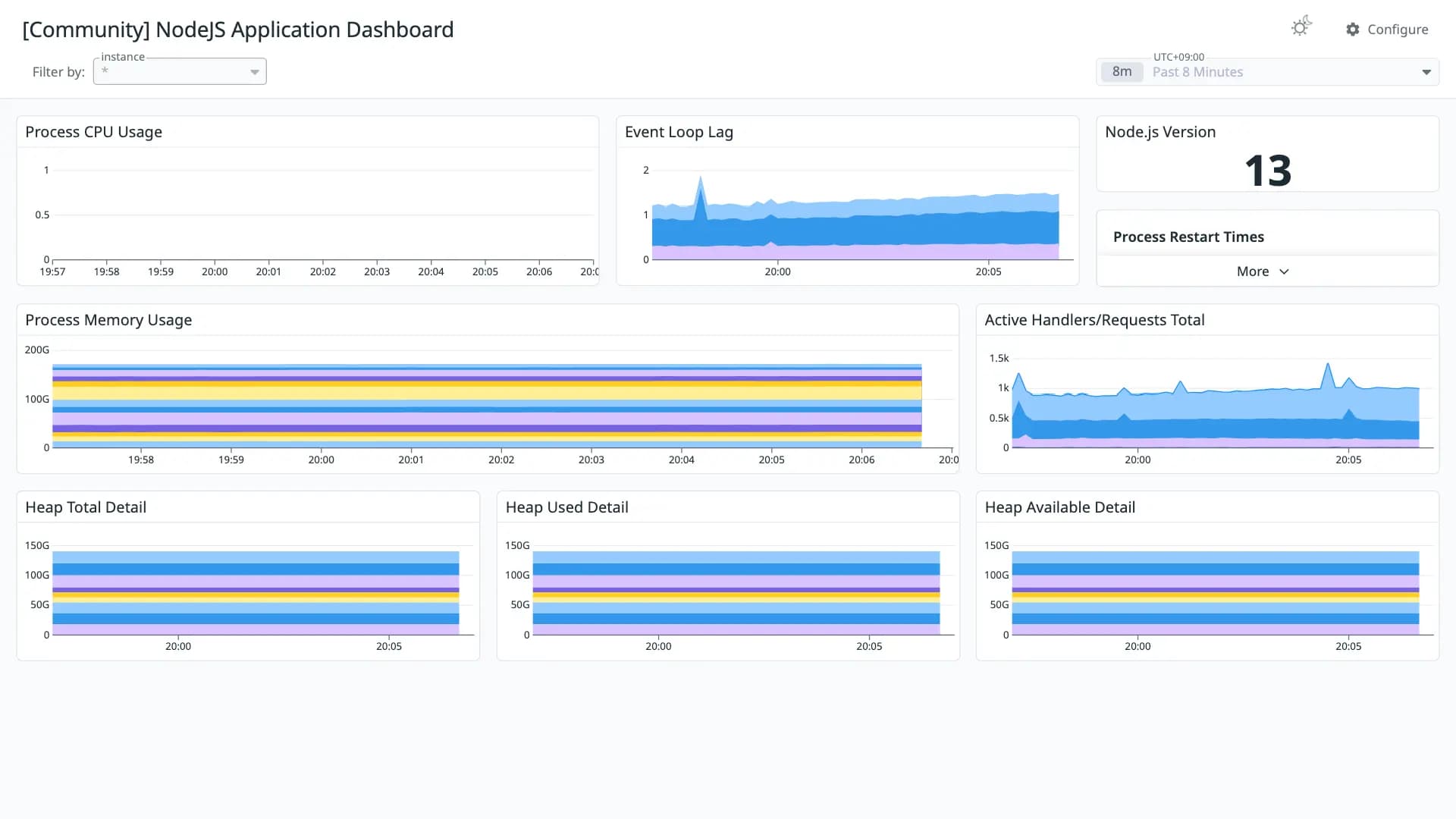This screenshot has height=819, width=1456.
Task: Click the Heap Available Detail panel title
Action: click(1059, 507)
